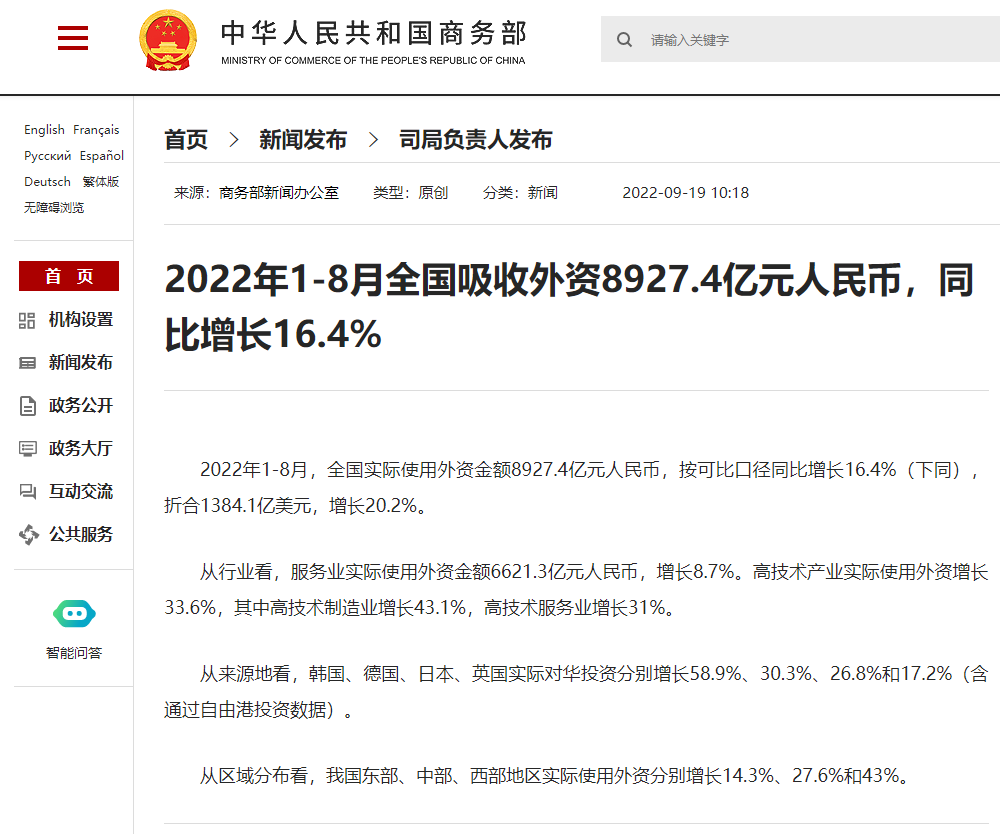Click the search magnifier icon
The height and width of the screenshot is (834, 1000).
click(x=625, y=40)
